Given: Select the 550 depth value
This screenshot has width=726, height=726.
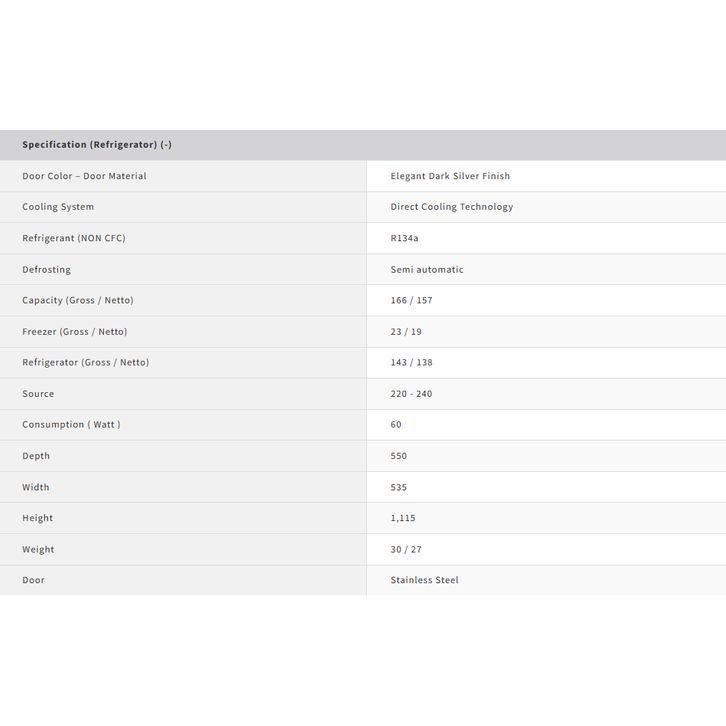Looking at the screenshot, I should (x=399, y=456).
